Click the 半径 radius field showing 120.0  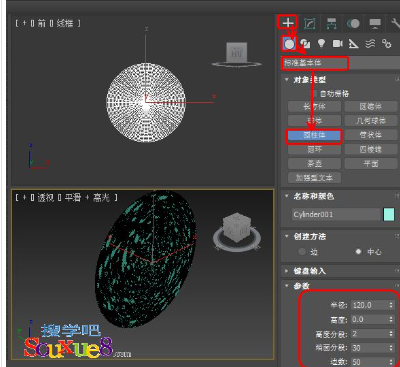[369, 305]
